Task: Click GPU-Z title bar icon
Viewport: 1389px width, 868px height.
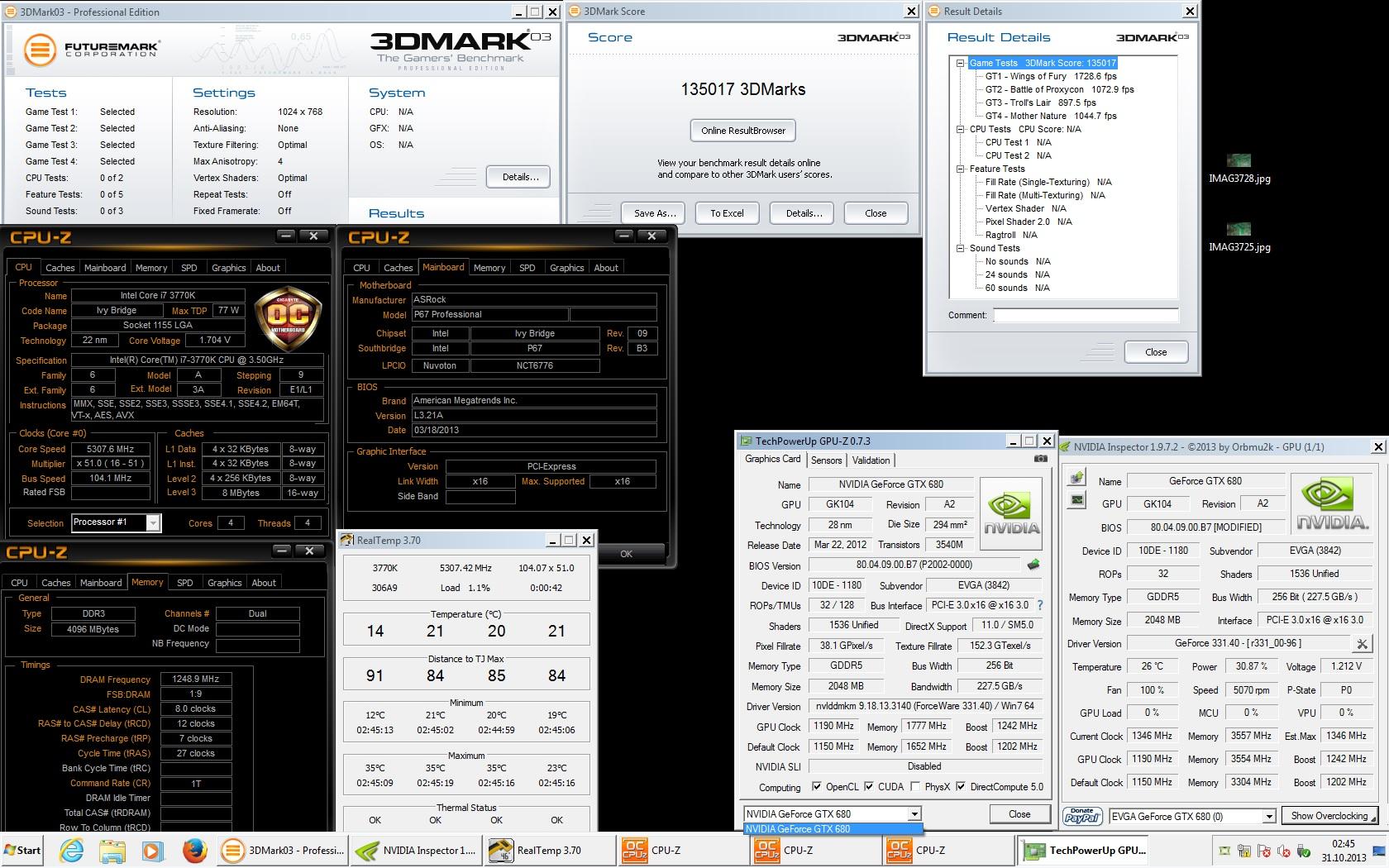Action: (747, 441)
